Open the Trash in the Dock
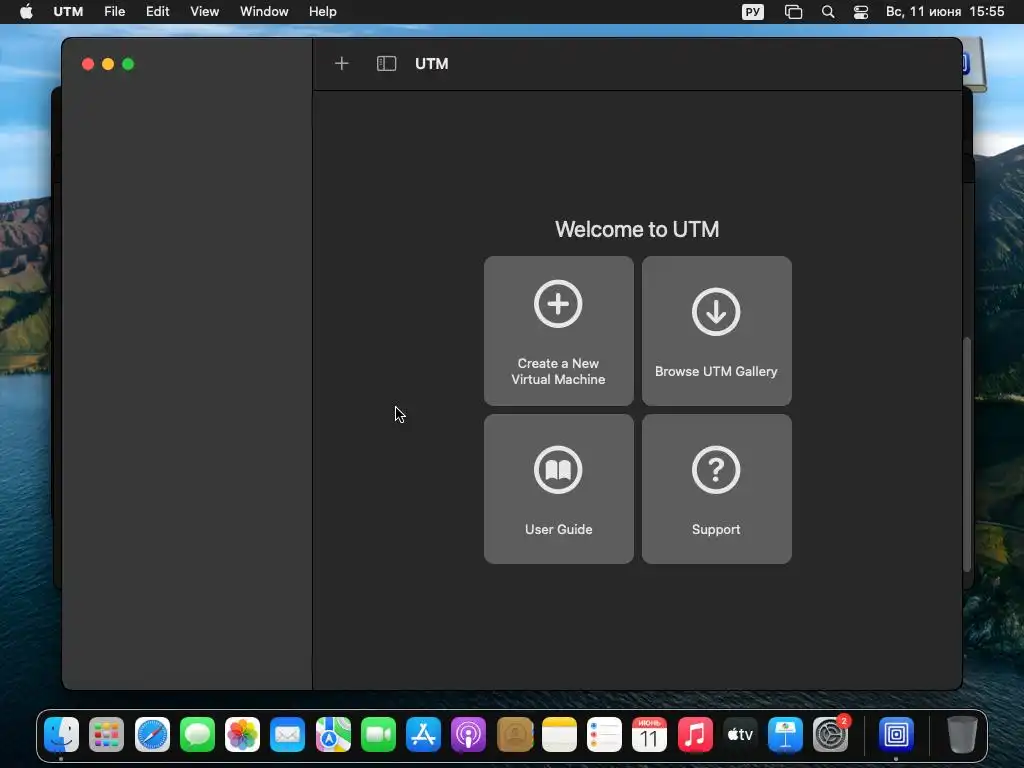Viewport: 1024px width, 768px height. coord(962,734)
